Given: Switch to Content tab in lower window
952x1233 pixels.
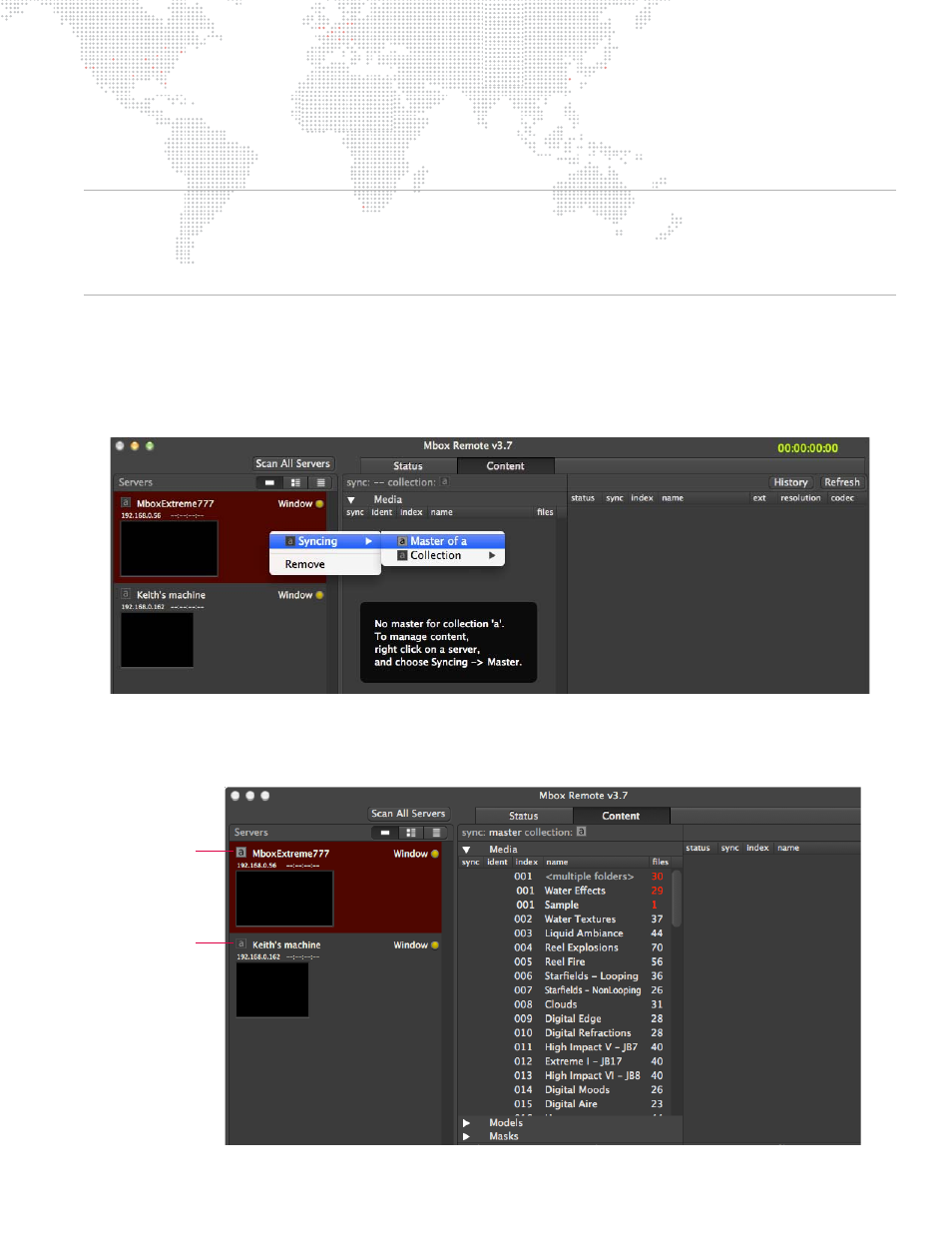Looking at the screenshot, I should click(x=621, y=816).
